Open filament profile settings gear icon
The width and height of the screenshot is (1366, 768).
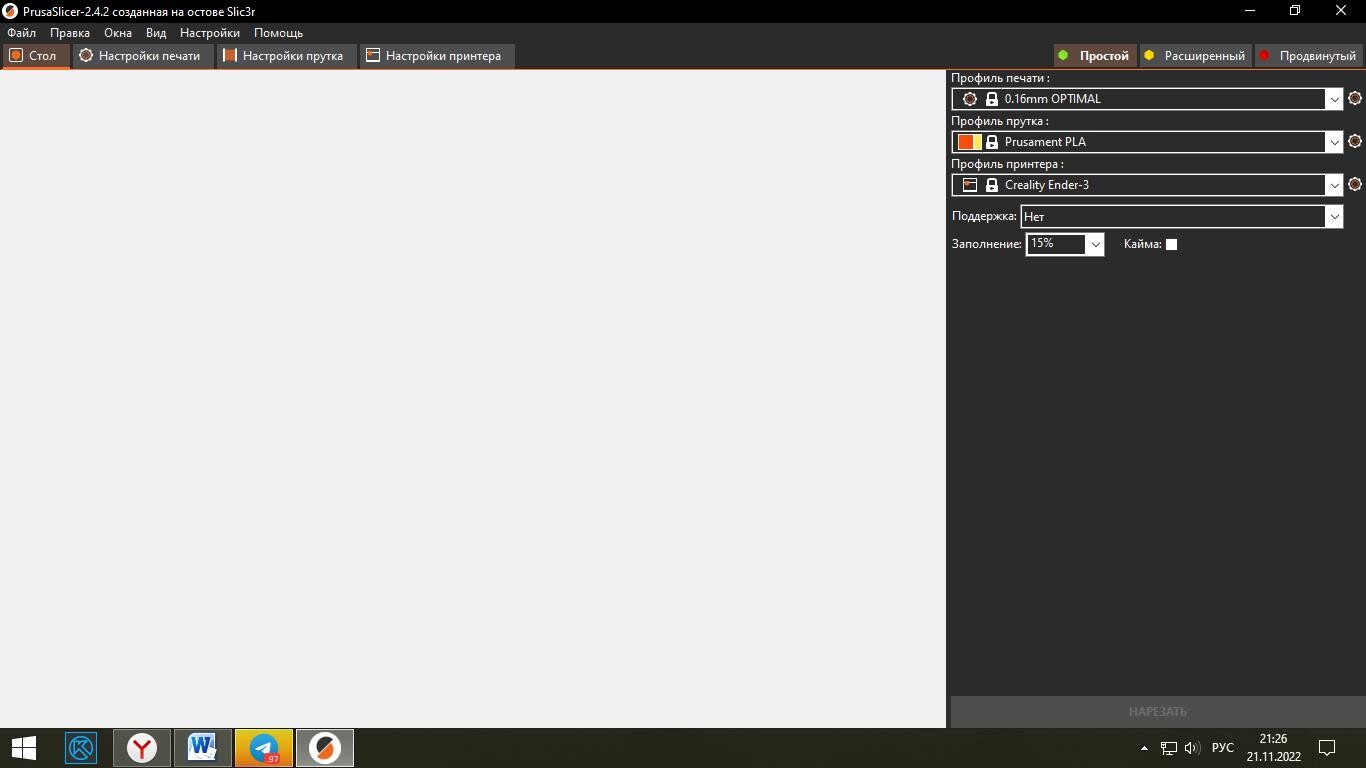[1355, 142]
